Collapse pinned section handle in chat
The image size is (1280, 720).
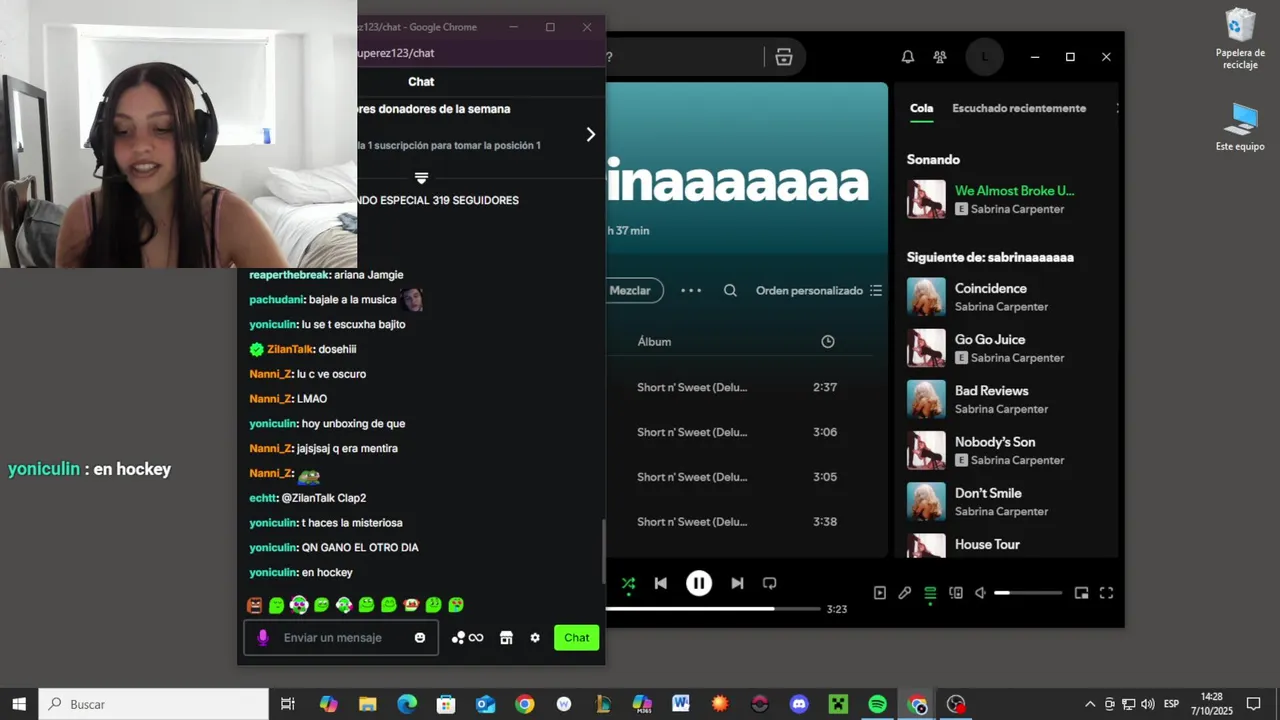[421, 178]
